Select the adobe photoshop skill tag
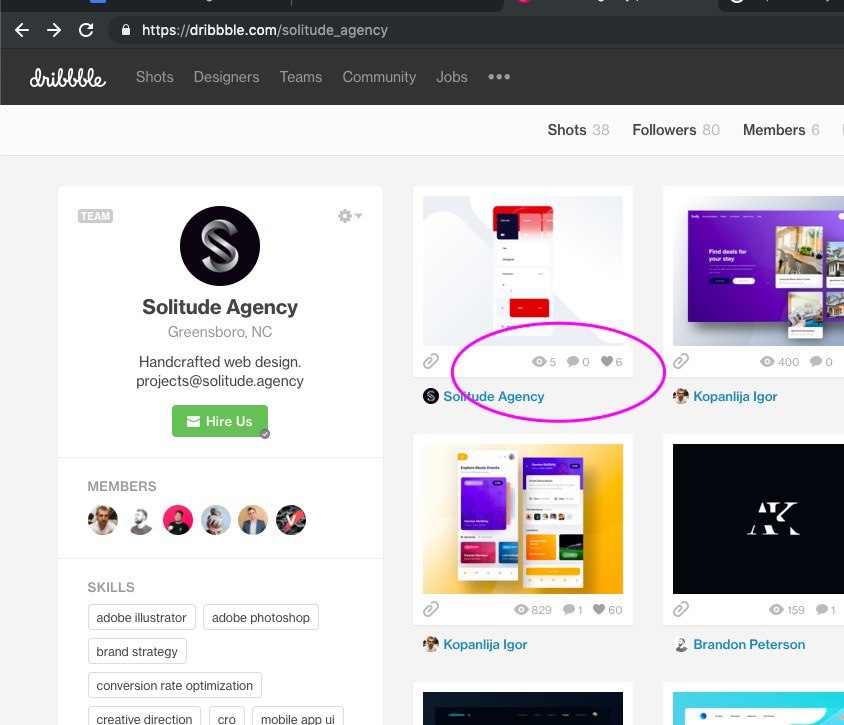Viewport: 844px width, 725px height. tap(261, 617)
